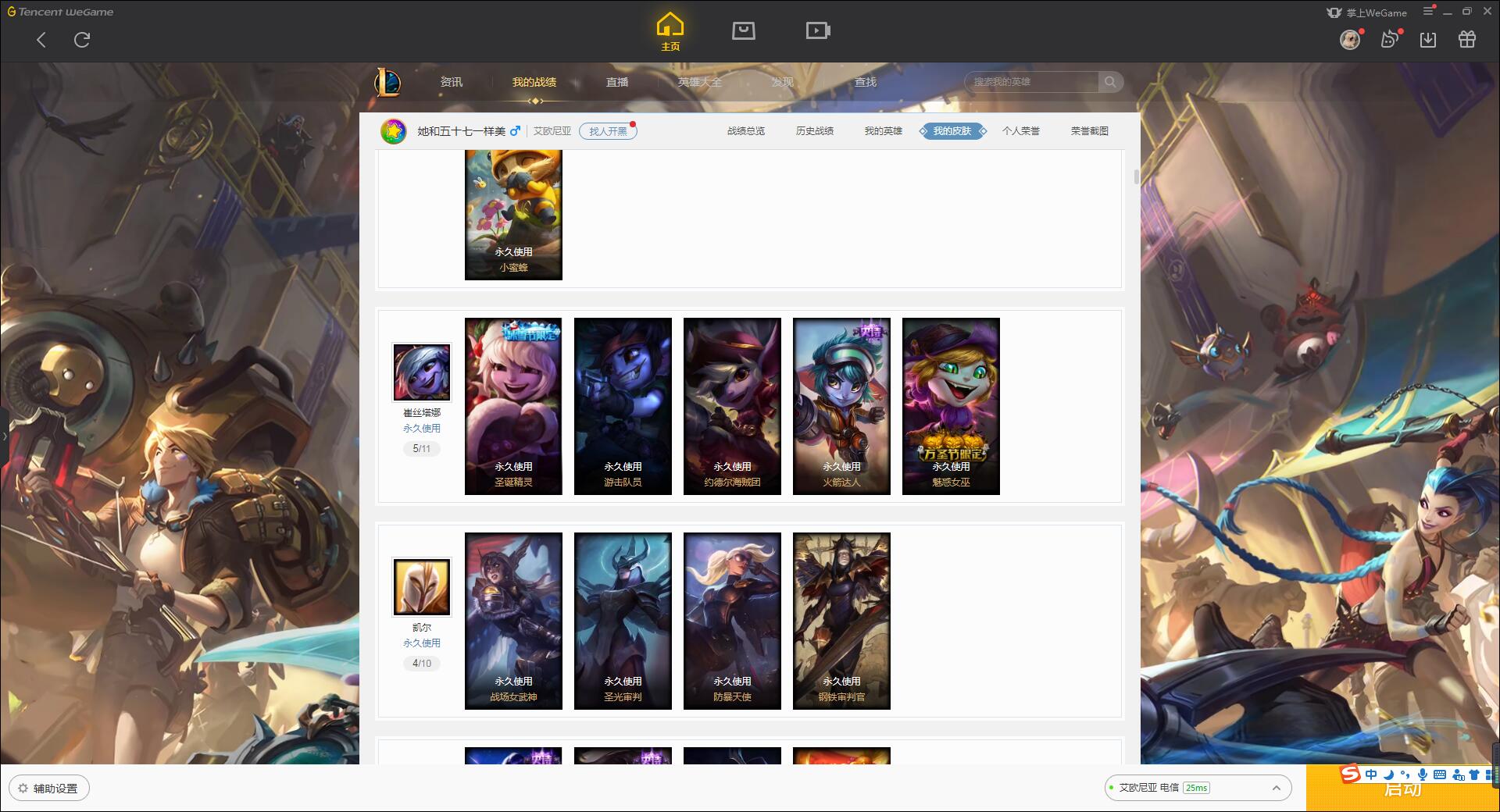
Task: Click the 找人开黑 button
Action: pos(608,131)
